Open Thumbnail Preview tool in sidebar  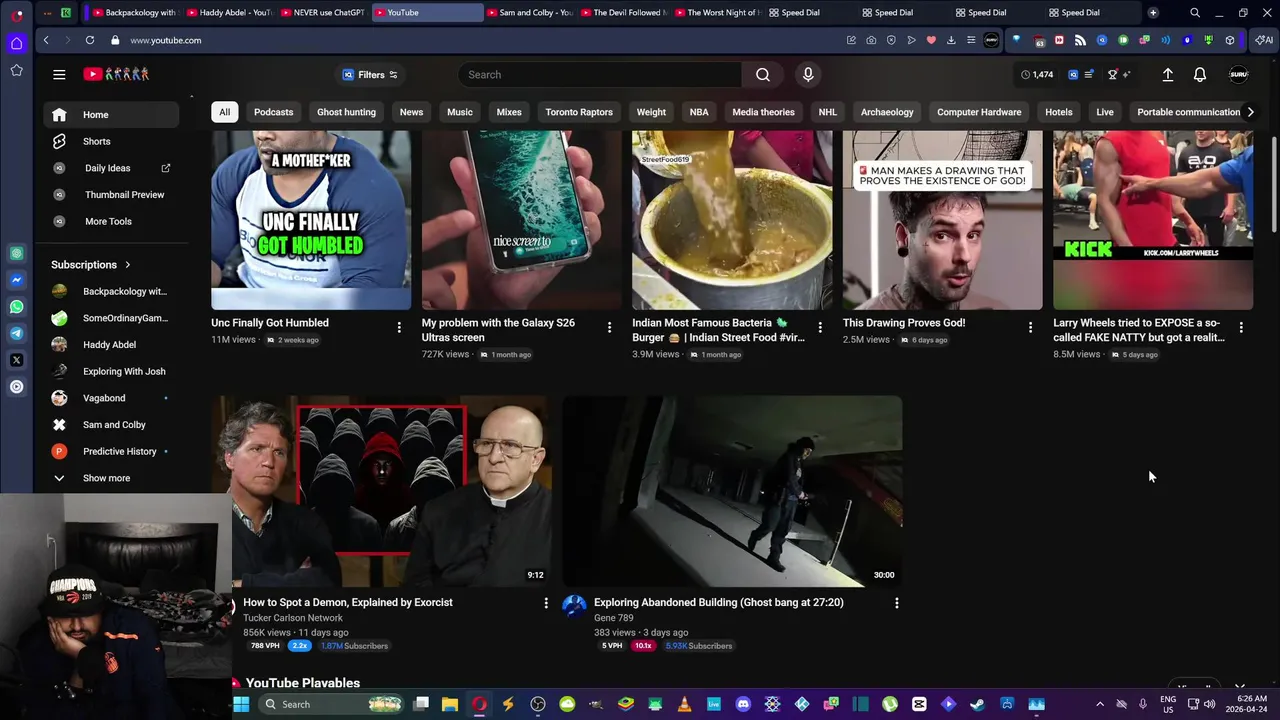pyautogui.click(x=111, y=194)
